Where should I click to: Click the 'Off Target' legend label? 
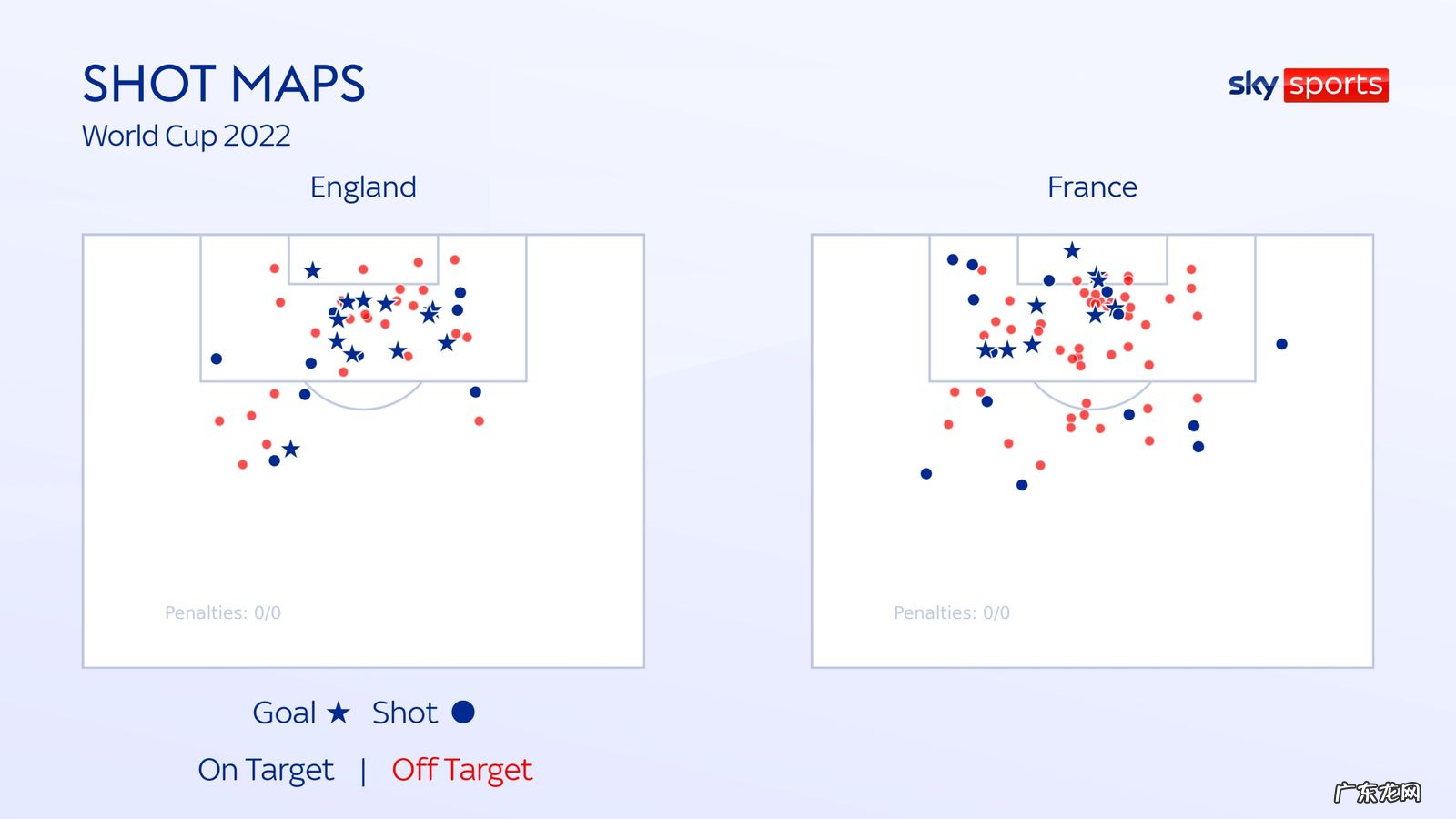461,770
